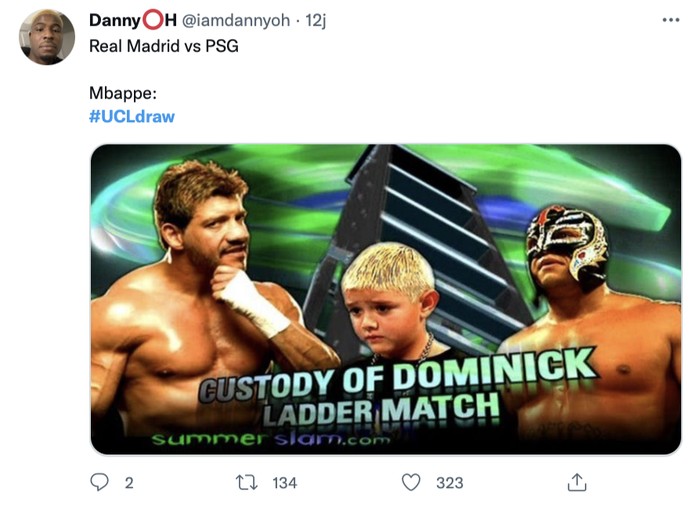Screen dimensions: 700x514
Task: Click the likes count 323
Action: click(x=449, y=483)
